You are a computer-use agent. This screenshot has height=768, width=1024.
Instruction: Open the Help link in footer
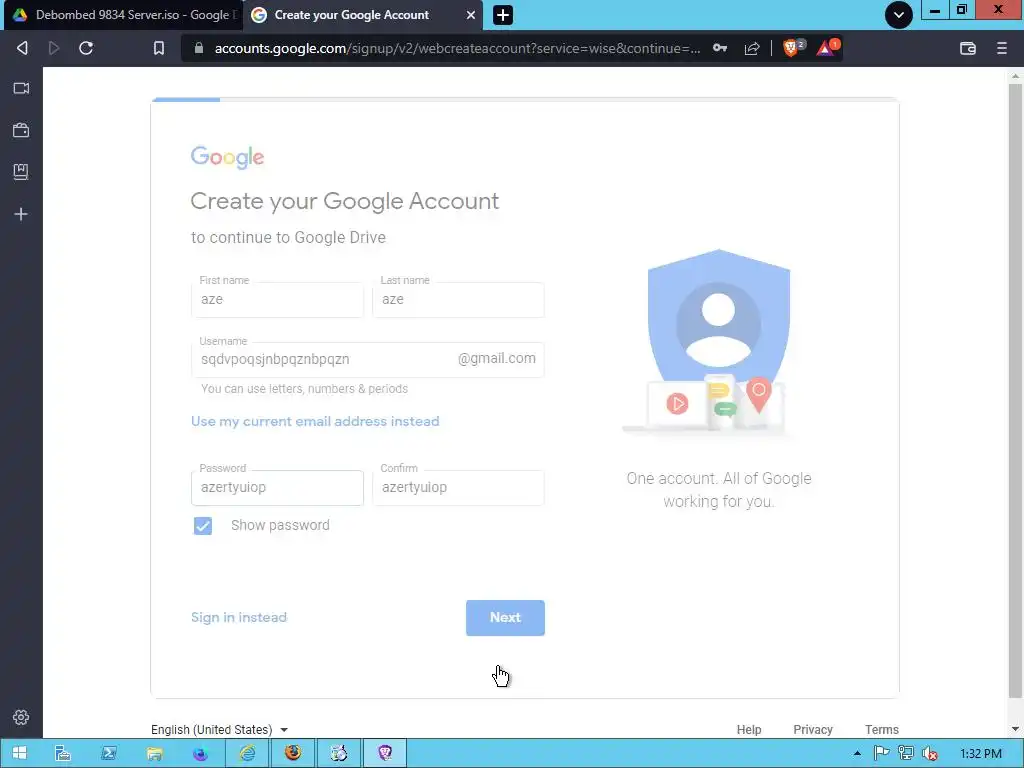pyautogui.click(x=748, y=729)
